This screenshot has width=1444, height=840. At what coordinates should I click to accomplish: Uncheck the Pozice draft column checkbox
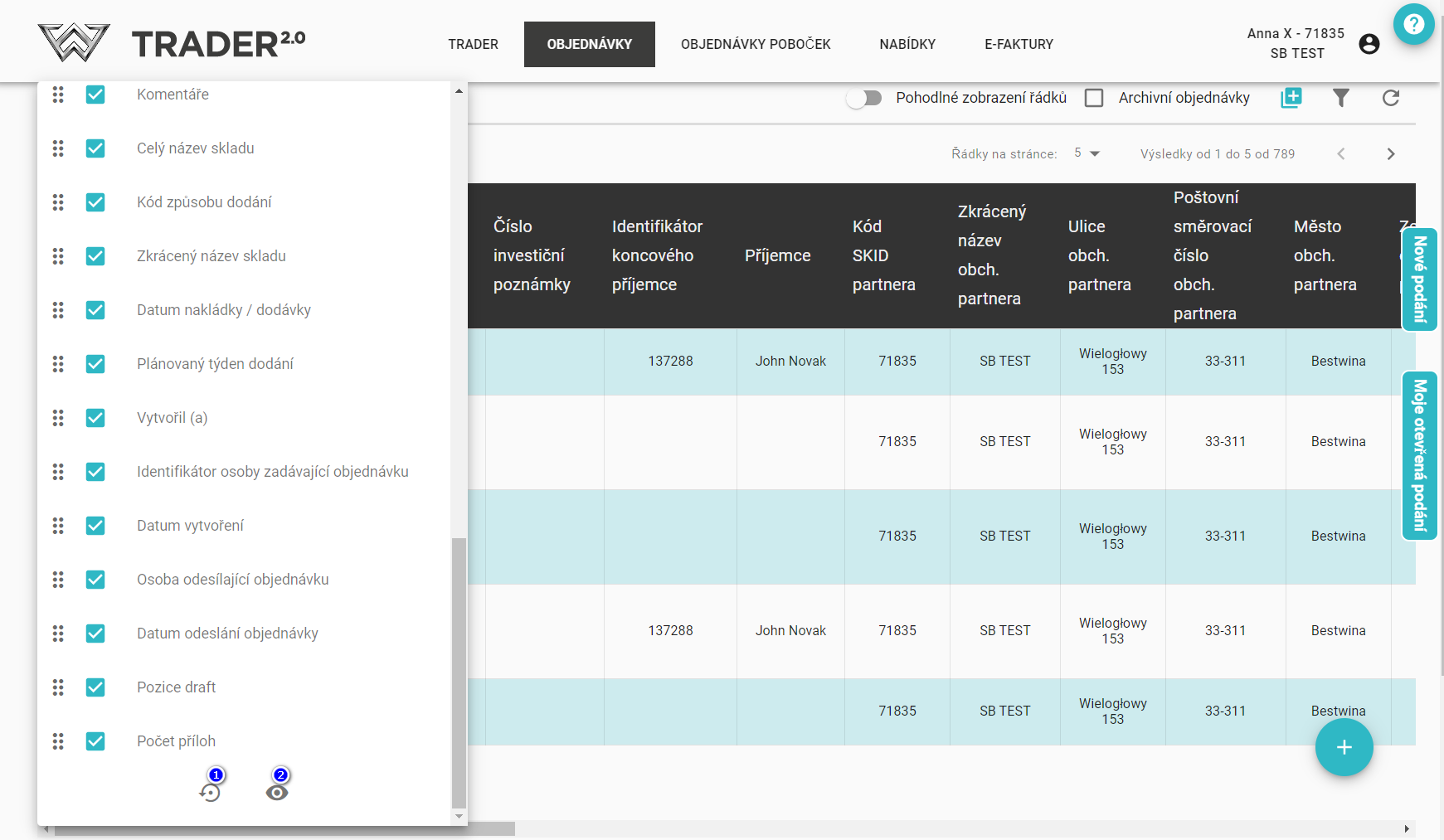(x=95, y=687)
